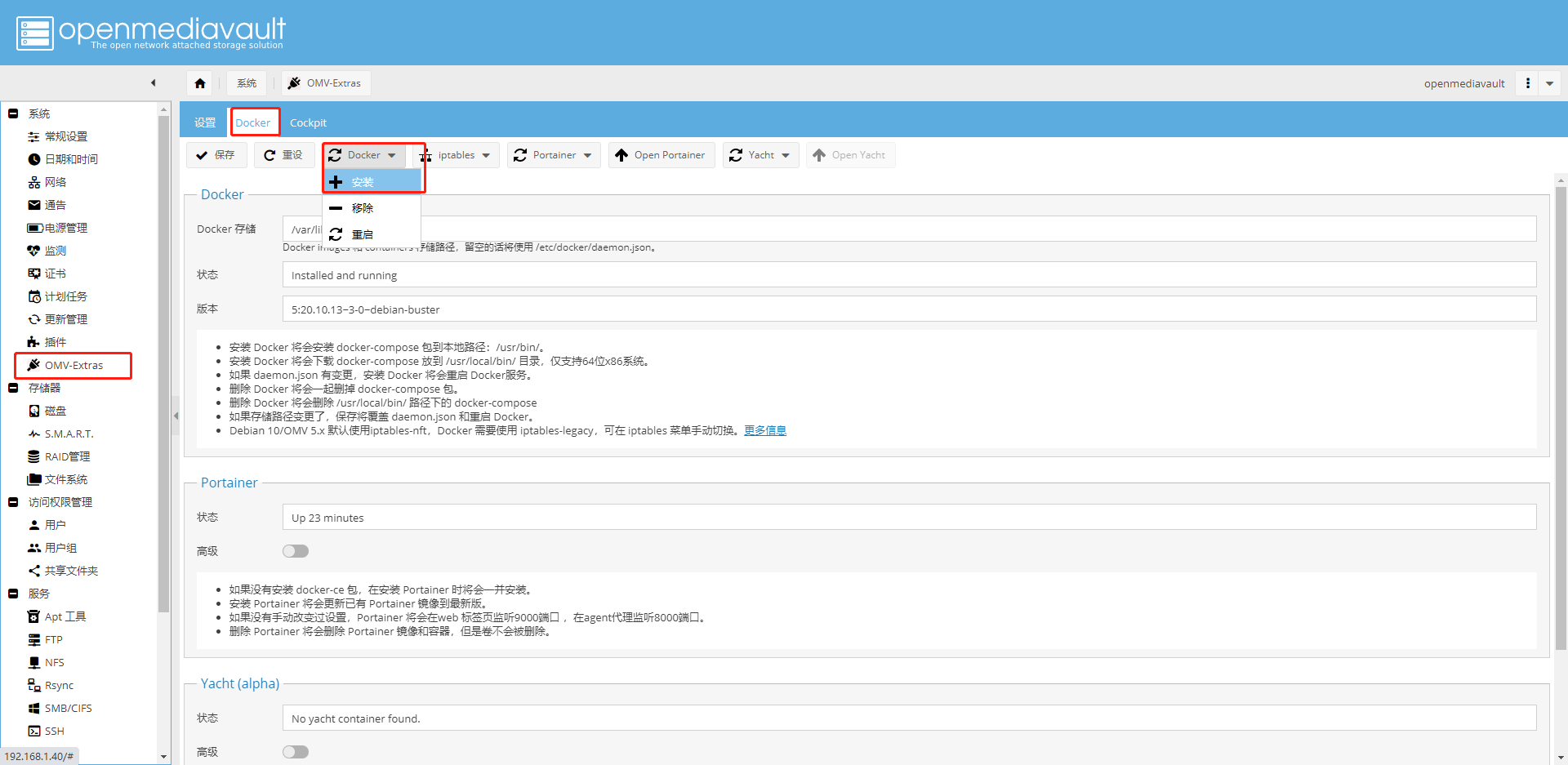Viewport: 1568px width, 765px height.
Task: Open Apt 工具 trash icon
Action: 34,616
